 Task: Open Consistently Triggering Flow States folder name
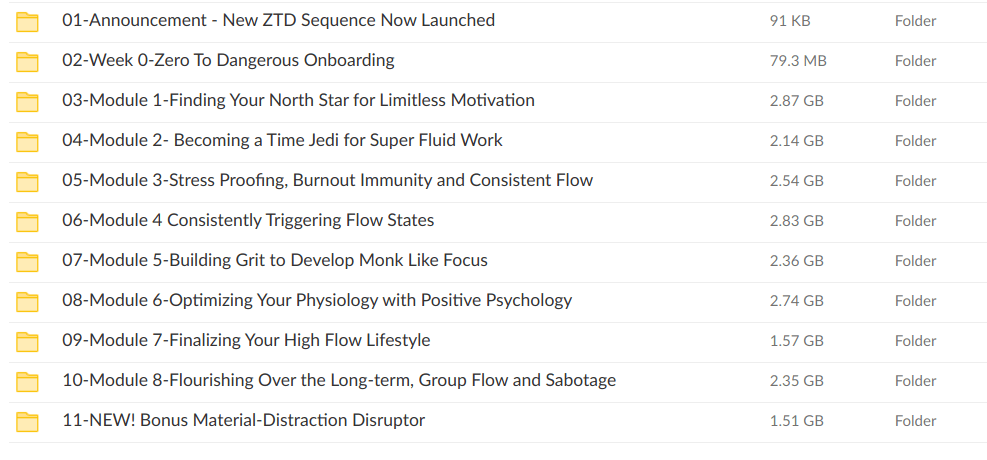(248, 220)
